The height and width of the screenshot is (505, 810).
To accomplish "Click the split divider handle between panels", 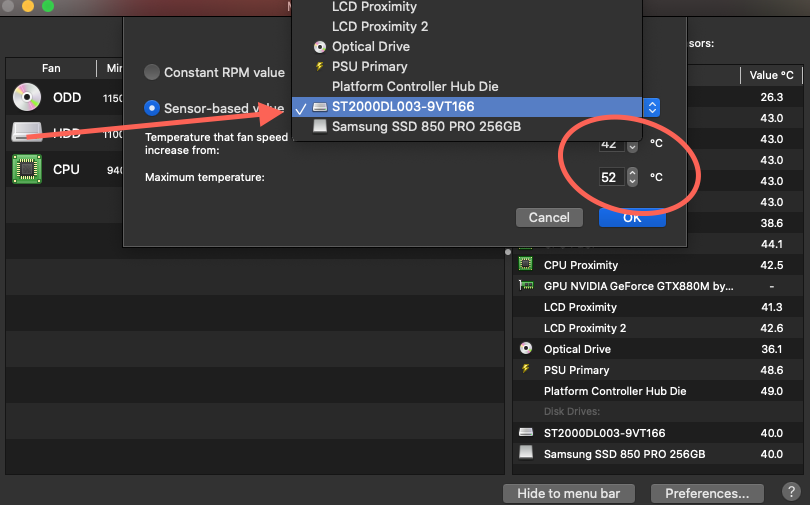I will 508,252.
